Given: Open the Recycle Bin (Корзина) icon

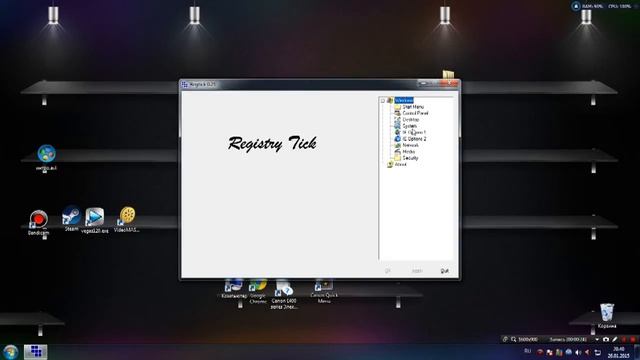Looking at the screenshot, I should tap(607, 316).
